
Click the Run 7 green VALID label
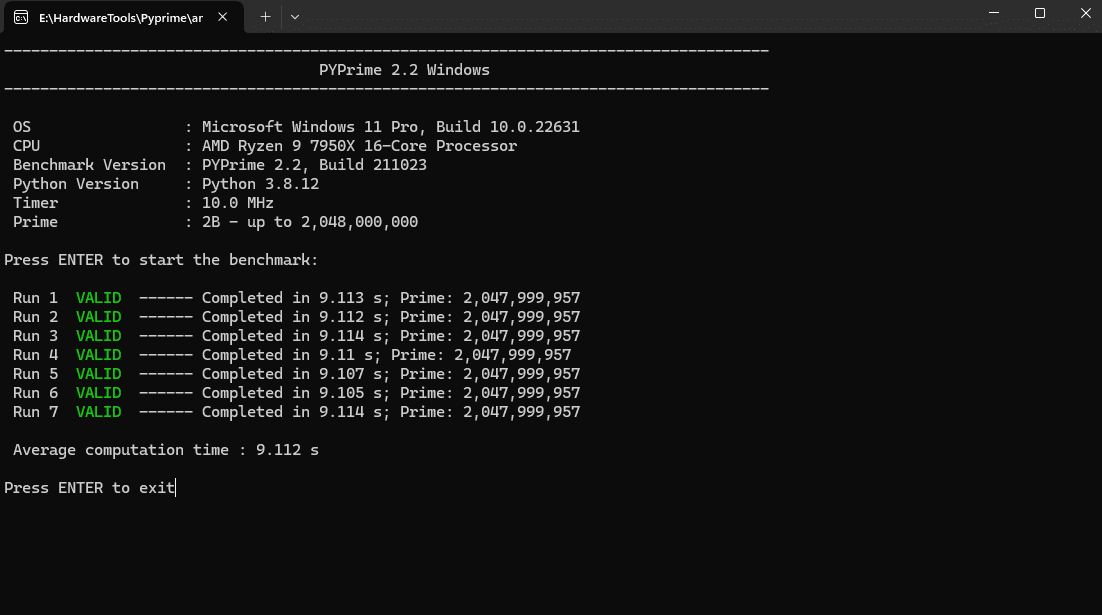point(98,412)
